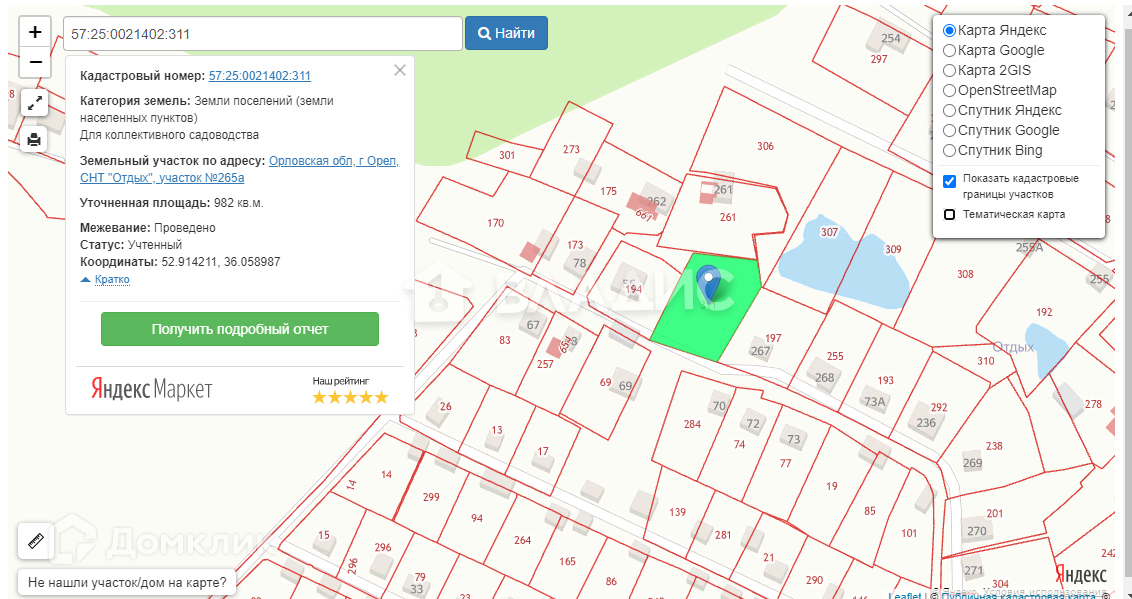Screen dimensions: 1132x599
Task: Click parcel labeled 175 on map
Action: [x=609, y=191]
